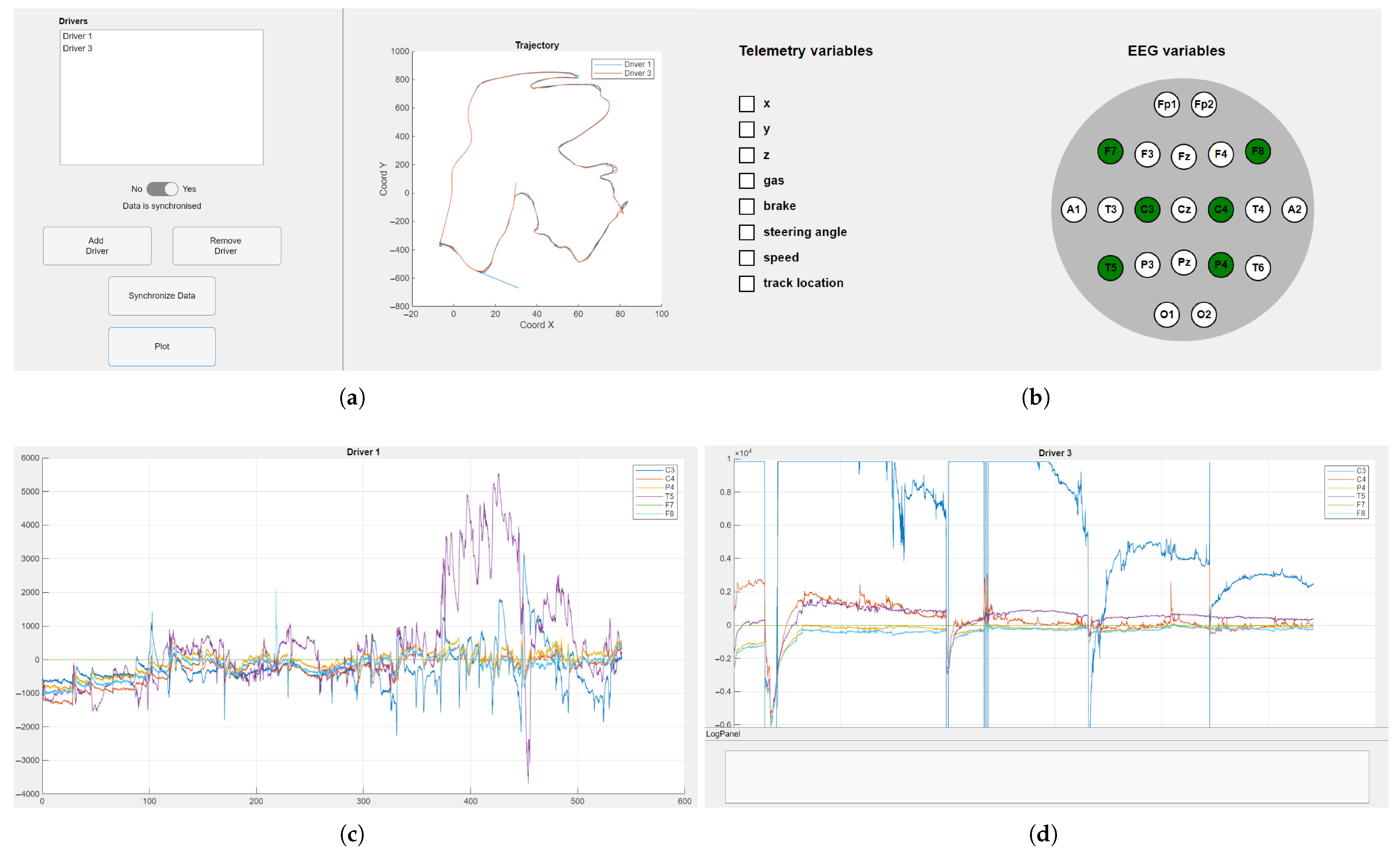Click the Coord Y axis label
The height and width of the screenshot is (856, 1400).
point(383,179)
